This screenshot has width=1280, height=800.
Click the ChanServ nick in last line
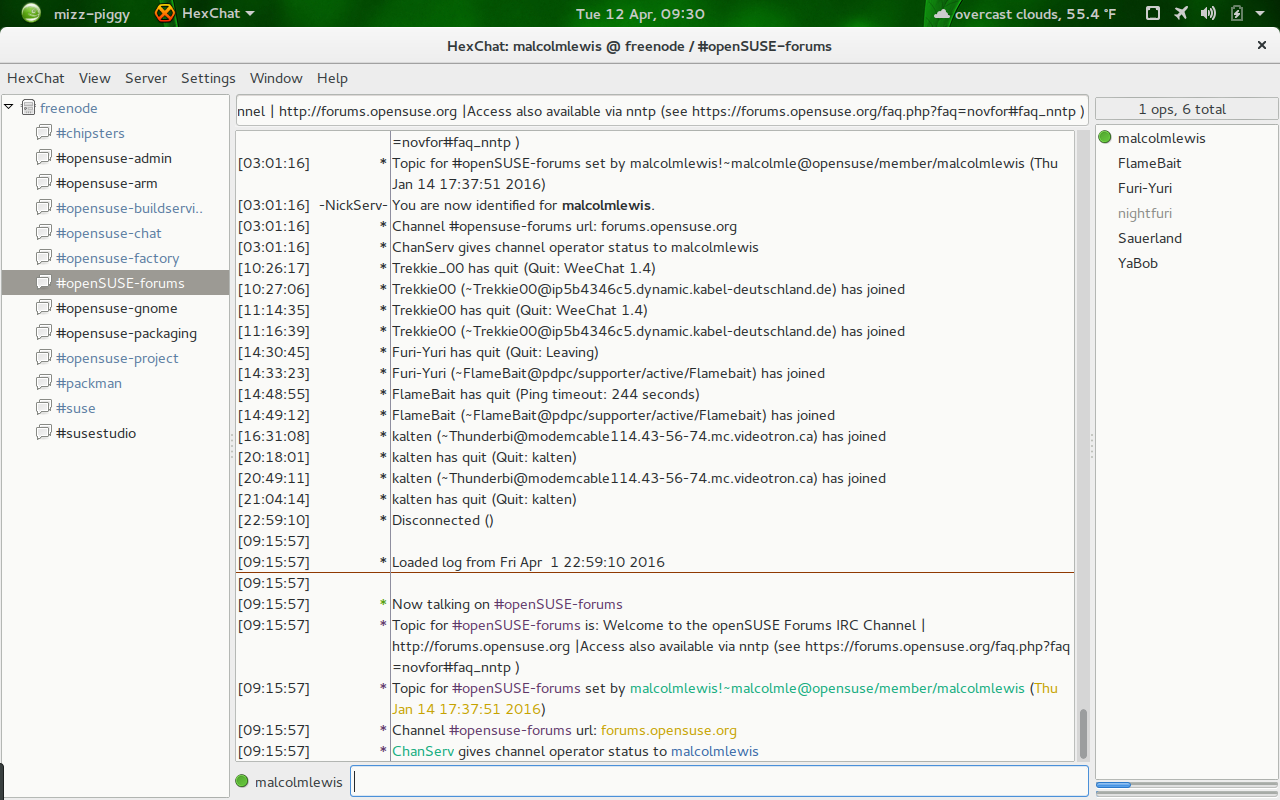tap(423, 751)
